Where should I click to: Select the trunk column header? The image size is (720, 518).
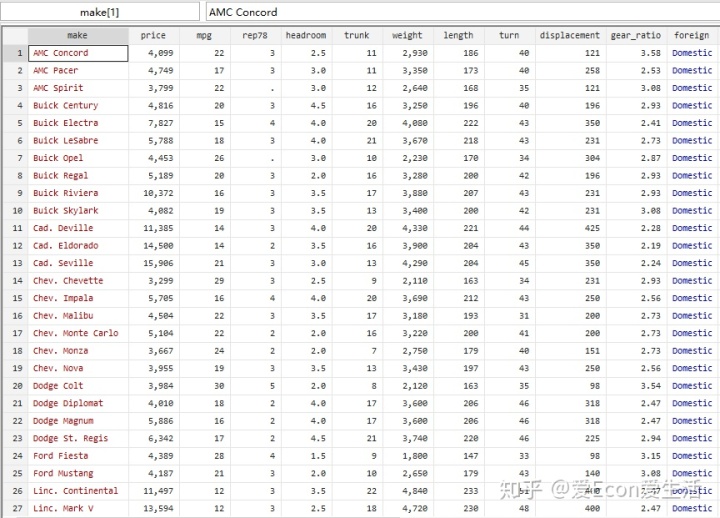coord(357,35)
